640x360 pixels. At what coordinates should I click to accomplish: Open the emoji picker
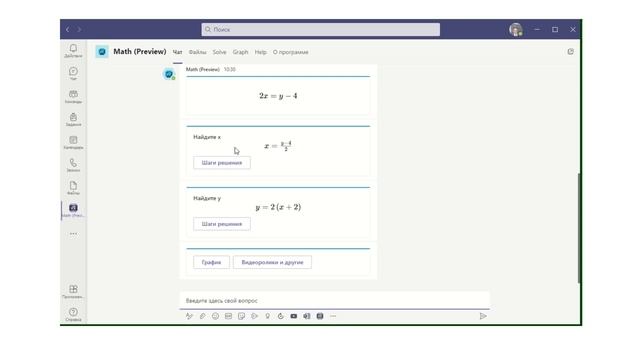(x=215, y=316)
